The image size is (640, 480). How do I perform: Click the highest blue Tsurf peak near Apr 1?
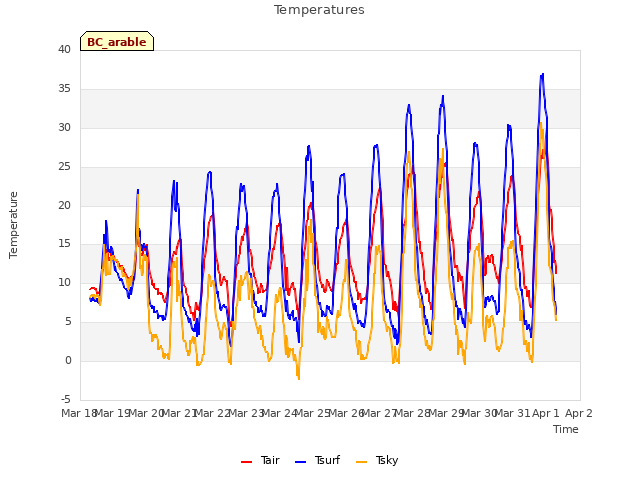pyautogui.click(x=542, y=74)
